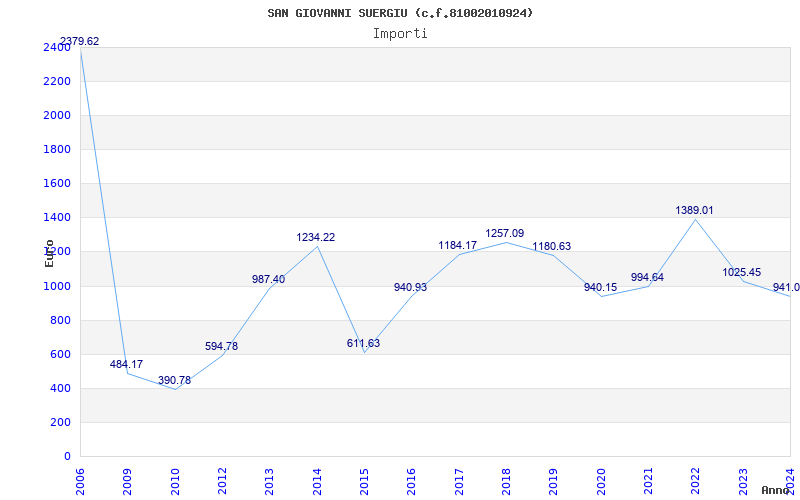Select y-axis tick 2000

click(55, 116)
